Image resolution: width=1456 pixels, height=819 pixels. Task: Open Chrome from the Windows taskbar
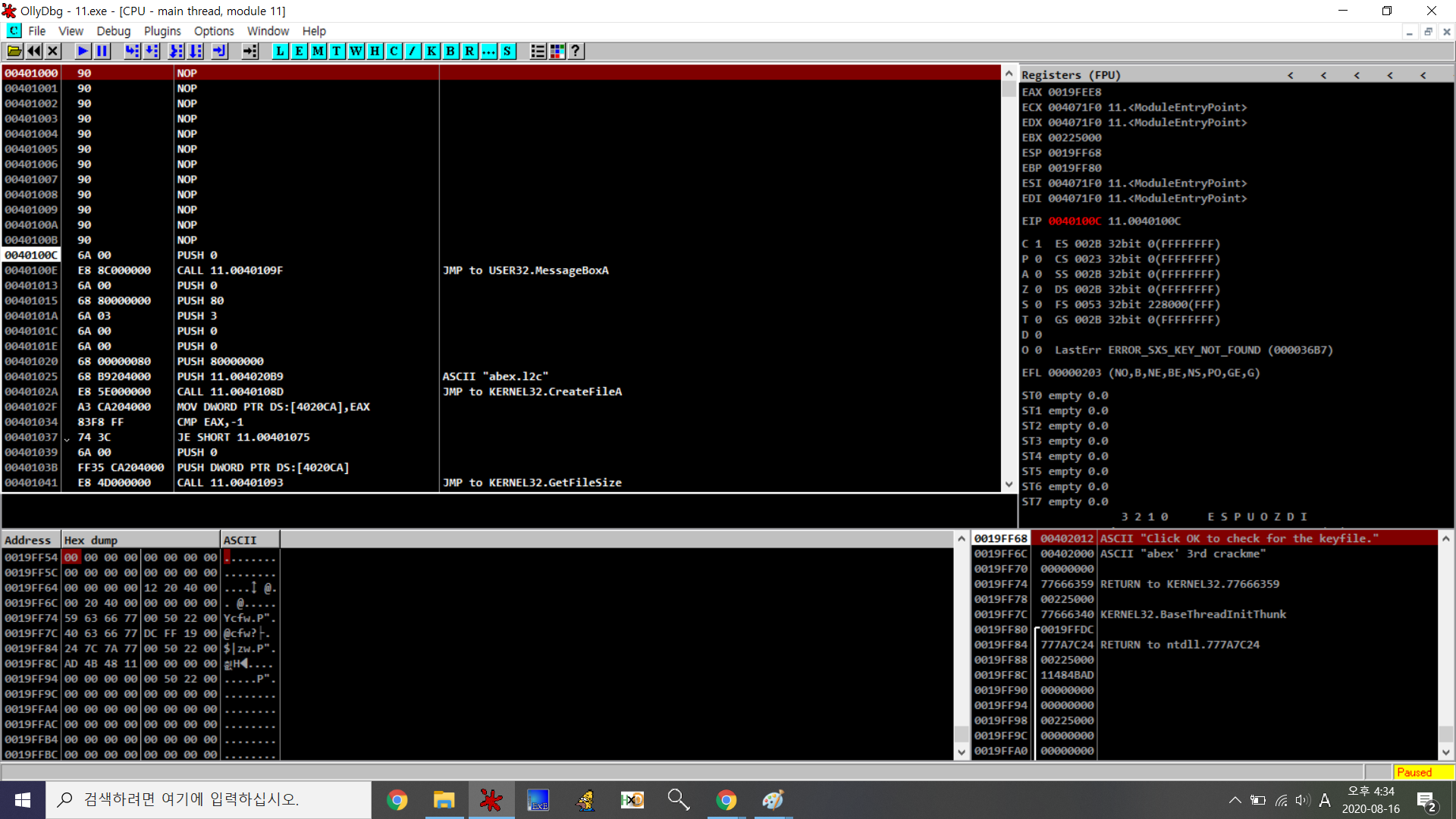397,800
